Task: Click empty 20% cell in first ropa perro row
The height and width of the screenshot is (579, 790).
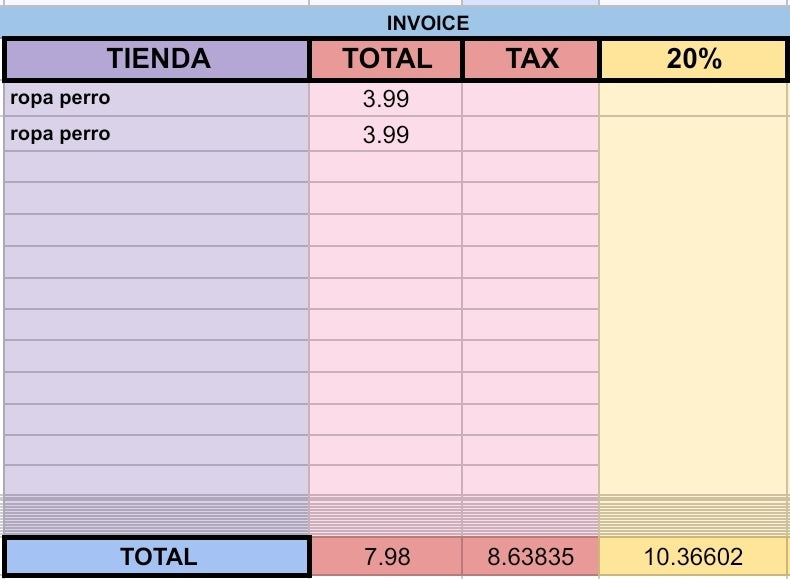Action: pyautogui.click(x=694, y=99)
